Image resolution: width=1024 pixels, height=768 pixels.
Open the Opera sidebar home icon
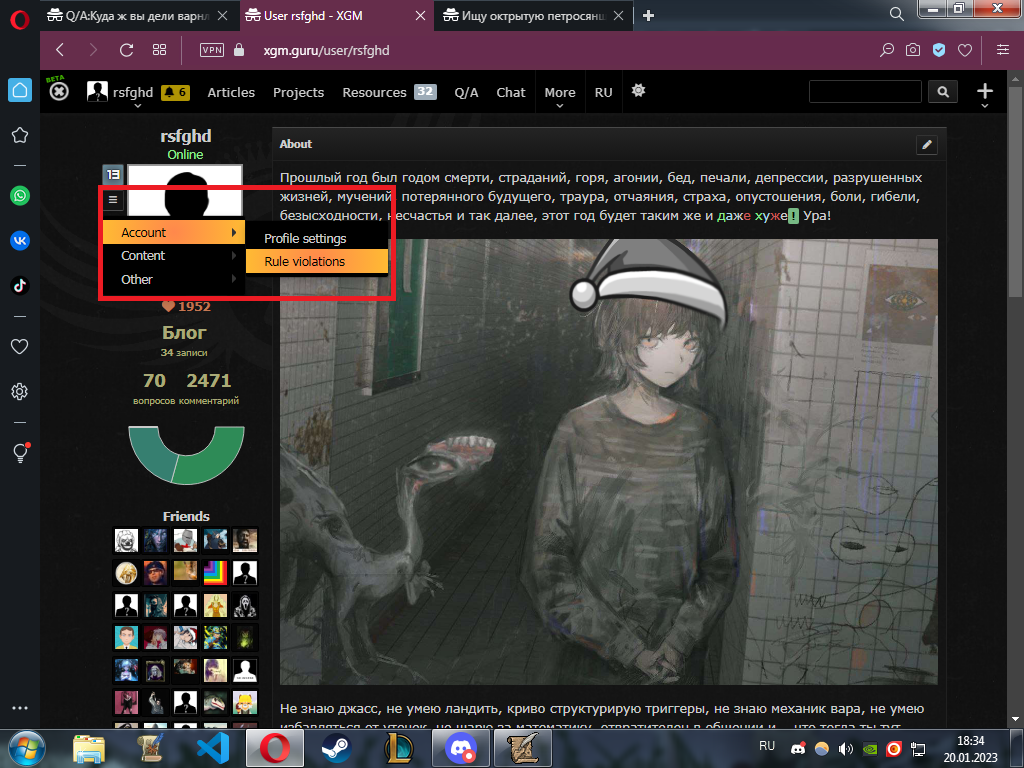pos(20,90)
